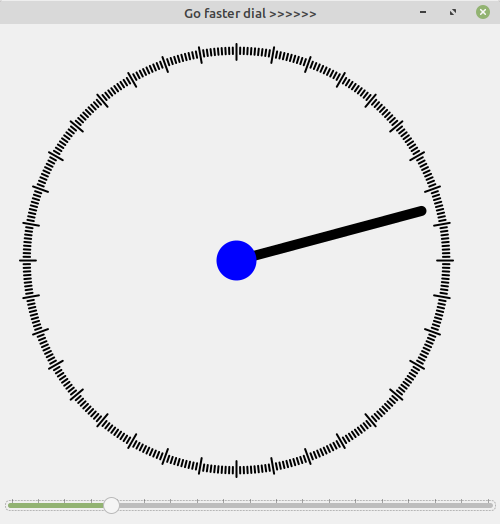Click the gray unfilled slider track at its middle
Image resolution: width=500 pixels, height=524 pixels.
(x=306, y=506)
